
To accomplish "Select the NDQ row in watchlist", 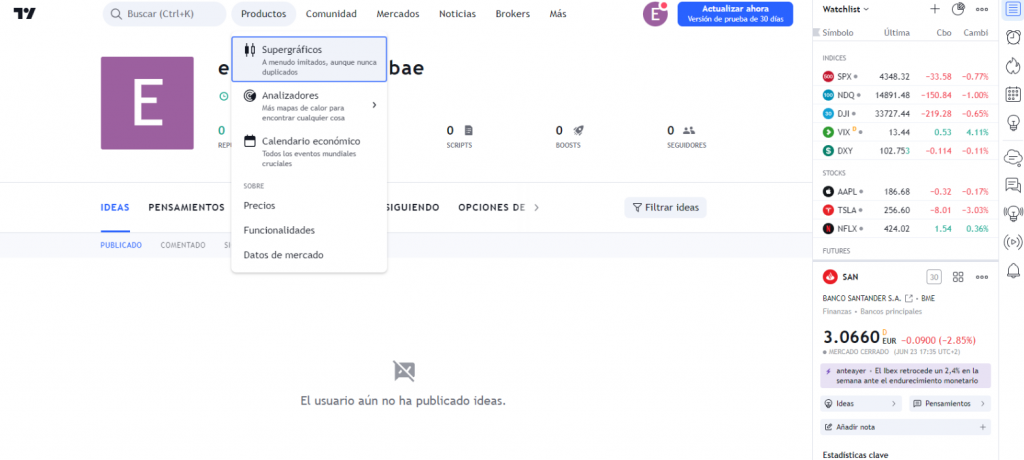I will tap(905, 95).
